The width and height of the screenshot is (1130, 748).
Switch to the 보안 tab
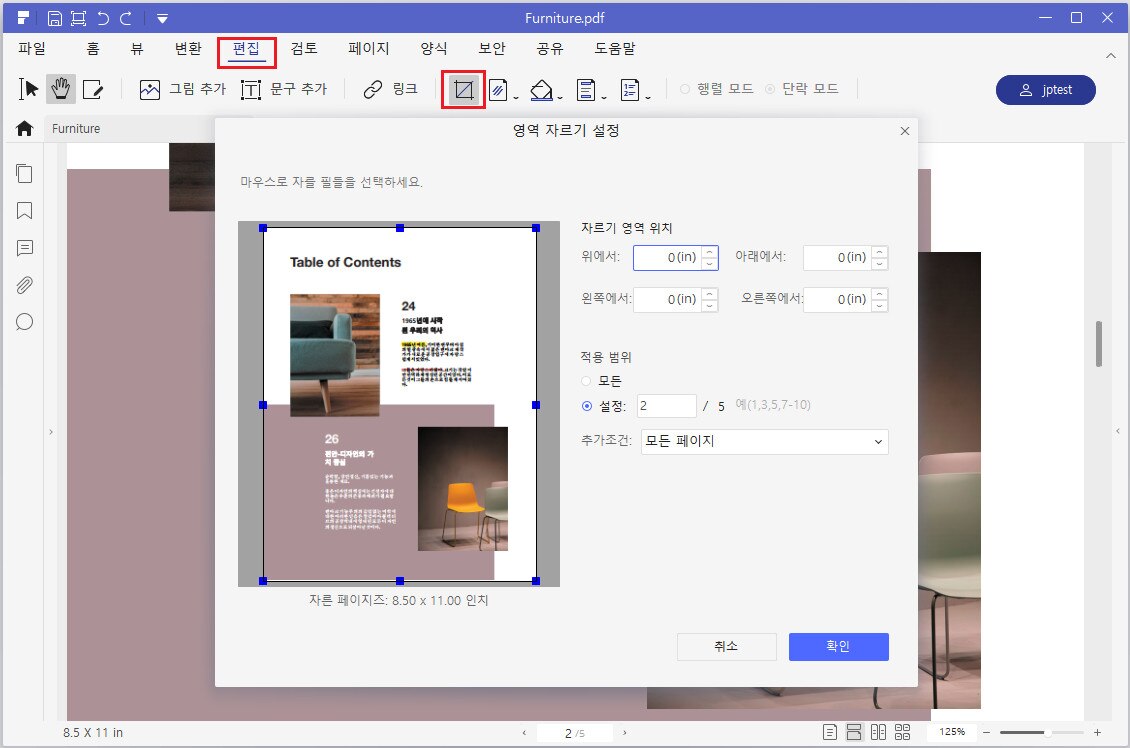(x=491, y=48)
